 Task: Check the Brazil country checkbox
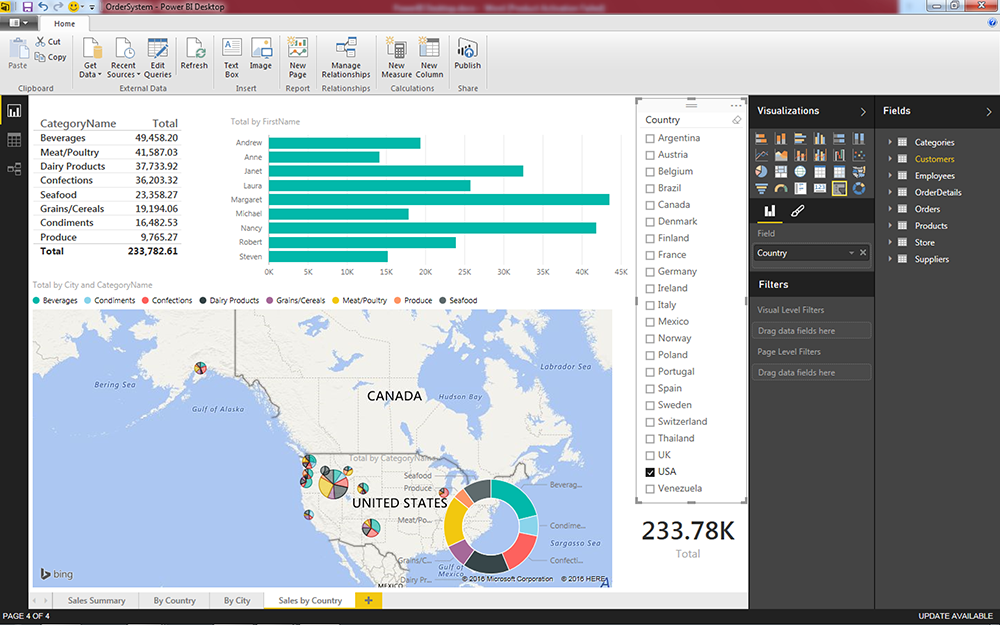pos(650,188)
